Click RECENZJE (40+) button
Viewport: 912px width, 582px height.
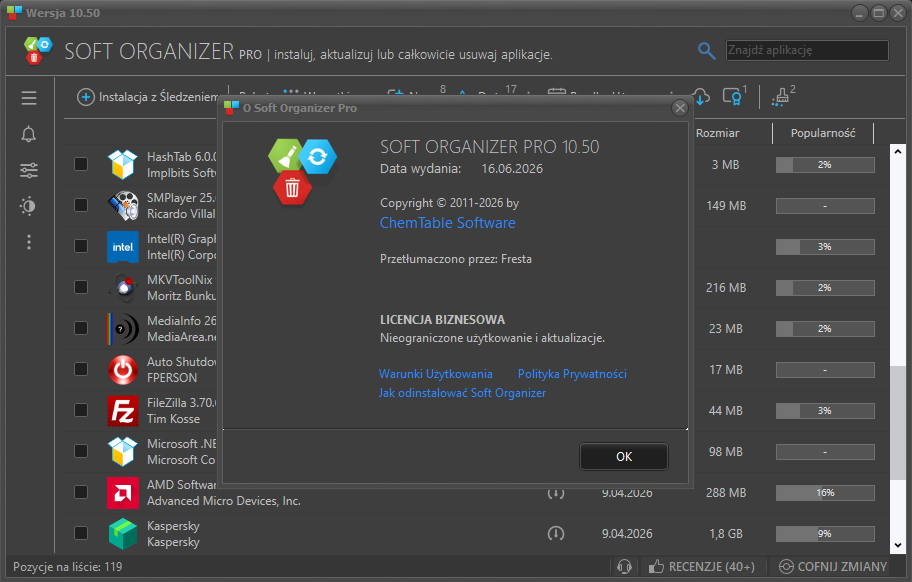tap(702, 566)
